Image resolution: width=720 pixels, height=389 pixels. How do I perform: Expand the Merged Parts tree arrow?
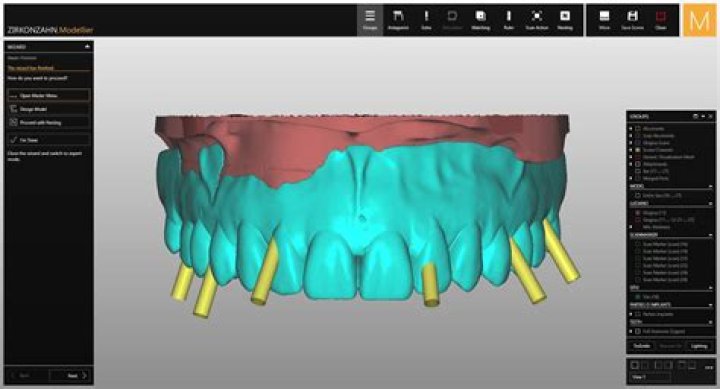pos(631,178)
